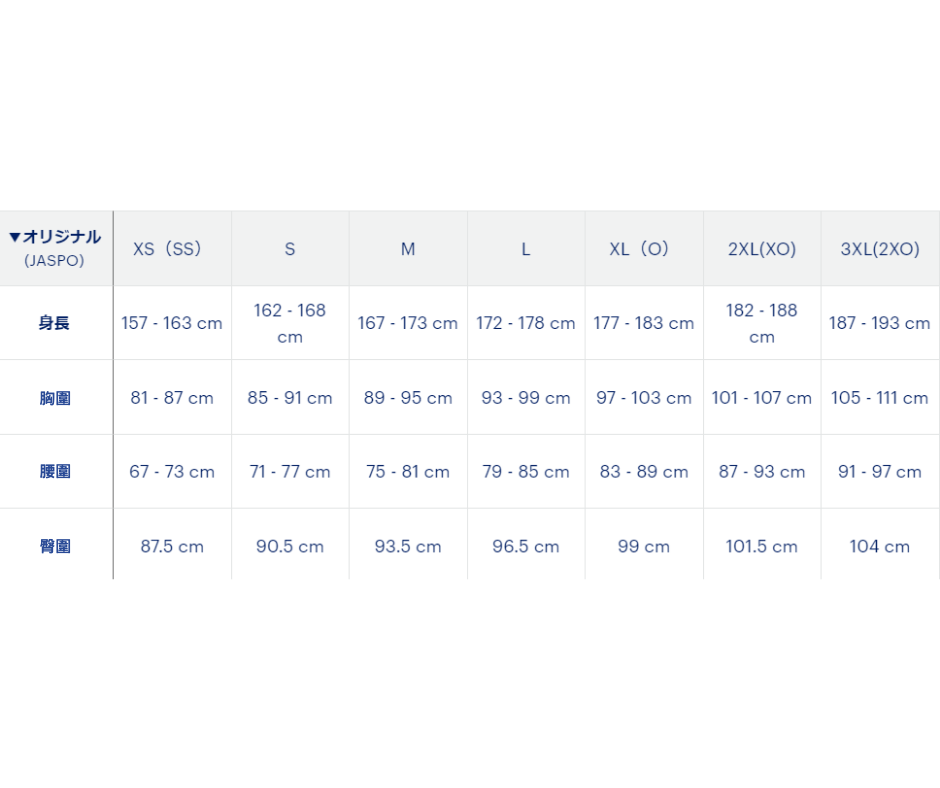
Task: Select the XS (SS) size column header
Action: pos(172,249)
